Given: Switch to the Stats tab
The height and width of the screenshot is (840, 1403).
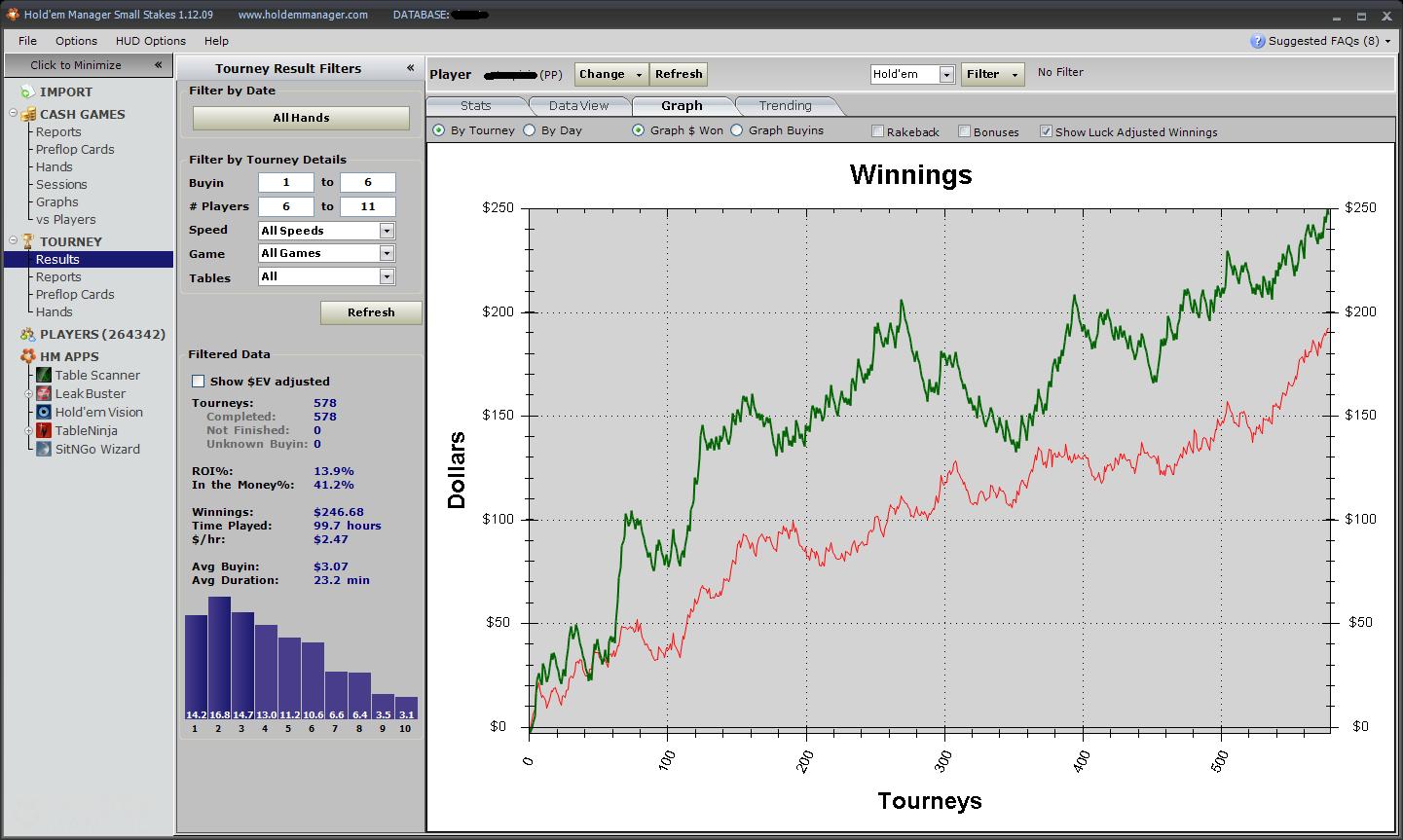Looking at the screenshot, I should tap(476, 105).
